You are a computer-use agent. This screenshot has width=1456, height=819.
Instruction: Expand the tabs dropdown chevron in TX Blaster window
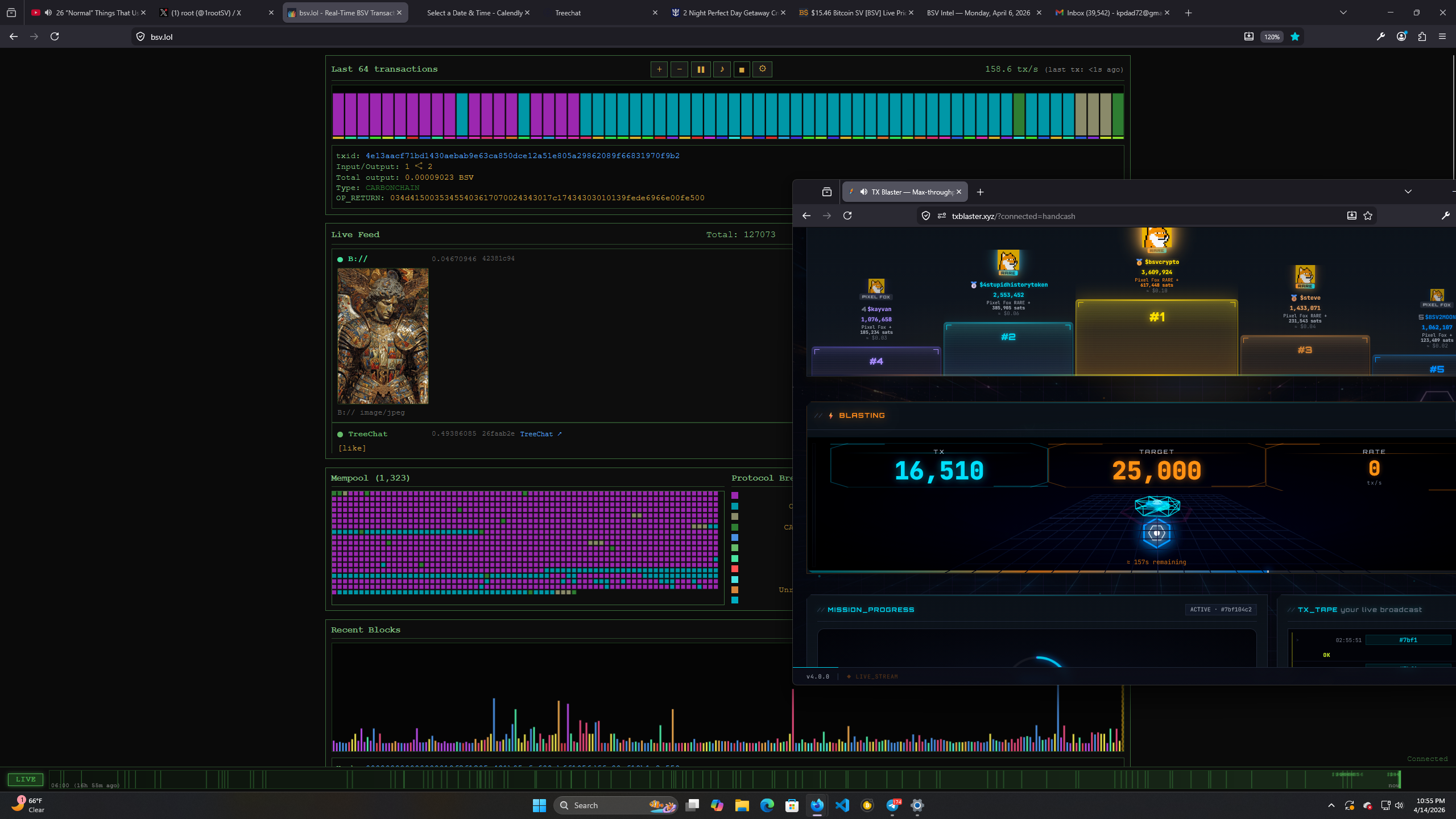[1408, 192]
